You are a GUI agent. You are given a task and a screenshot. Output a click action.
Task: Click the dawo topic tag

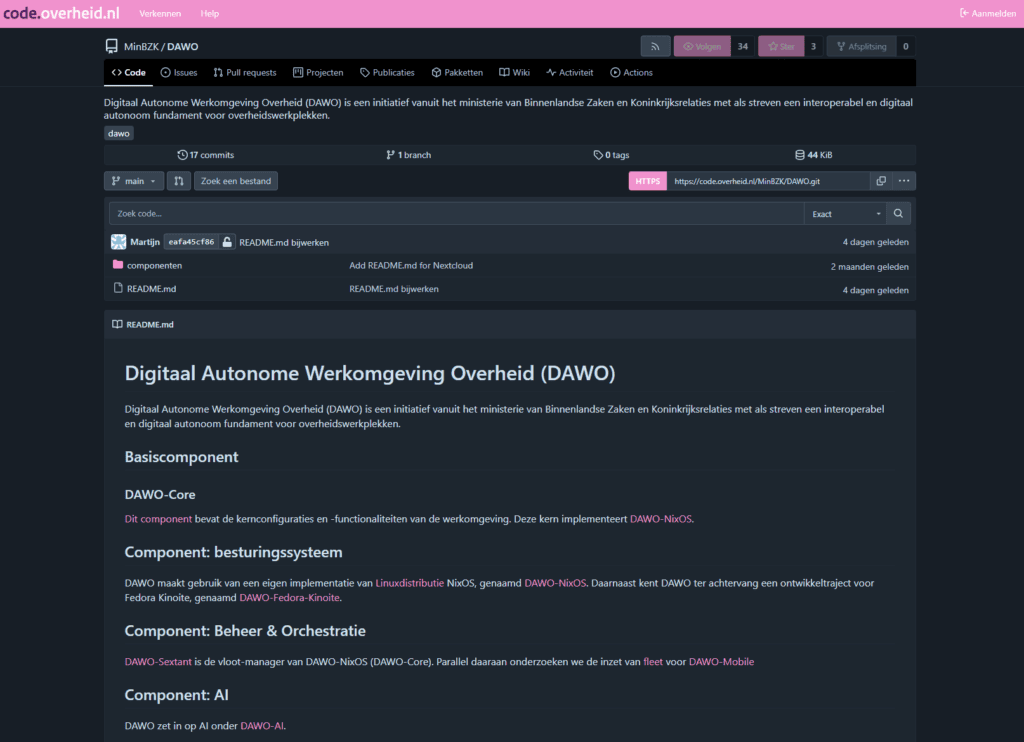[119, 133]
